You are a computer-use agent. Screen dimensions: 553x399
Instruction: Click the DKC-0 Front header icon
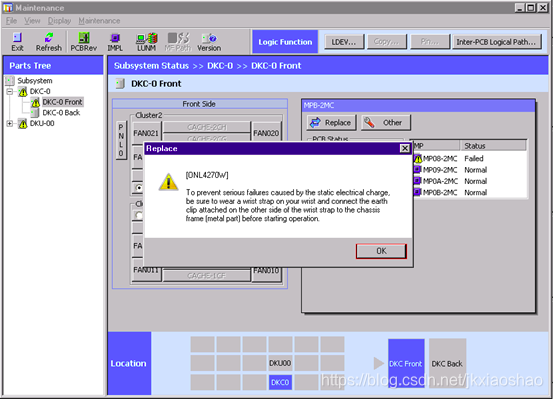point(120,84)
